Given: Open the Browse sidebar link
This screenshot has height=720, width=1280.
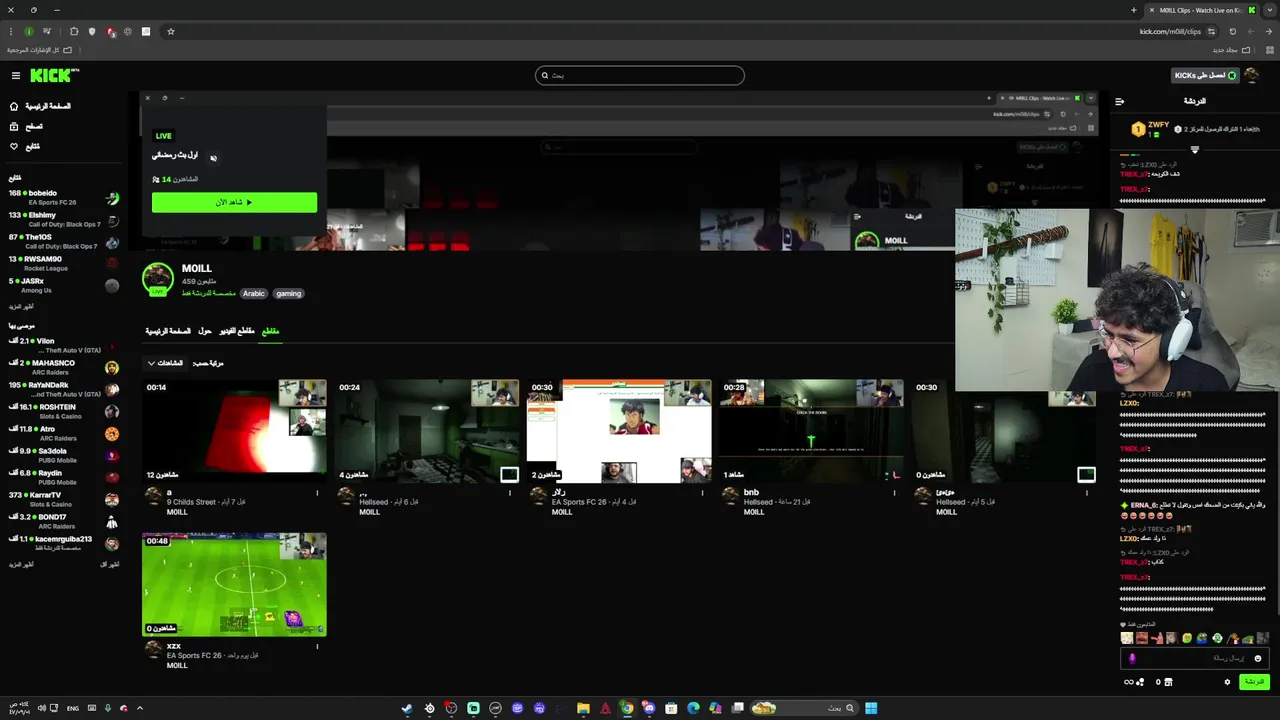Looking at the screenshot, I should click(x=26, y=126).
